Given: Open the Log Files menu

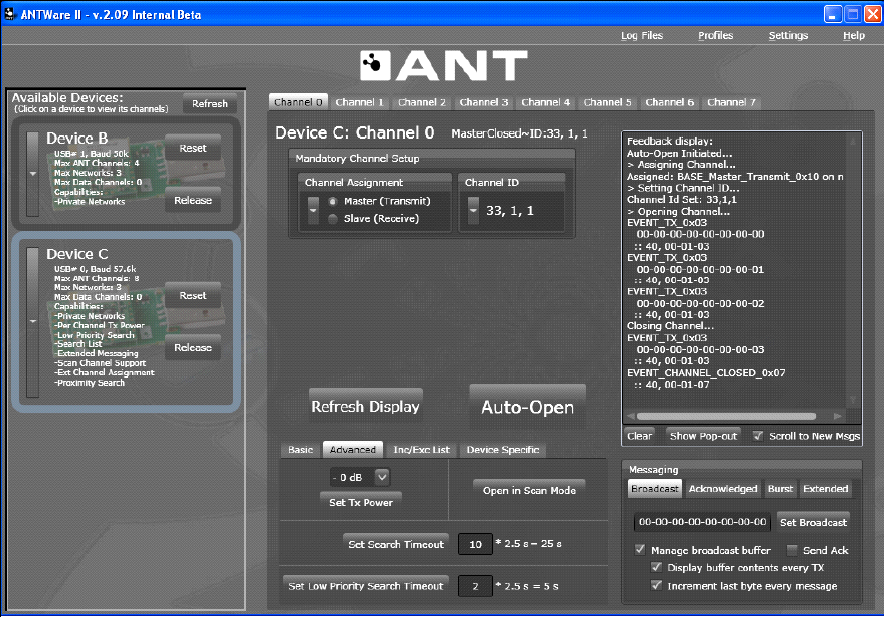Looking at the screenshot, I should (642, 36).
